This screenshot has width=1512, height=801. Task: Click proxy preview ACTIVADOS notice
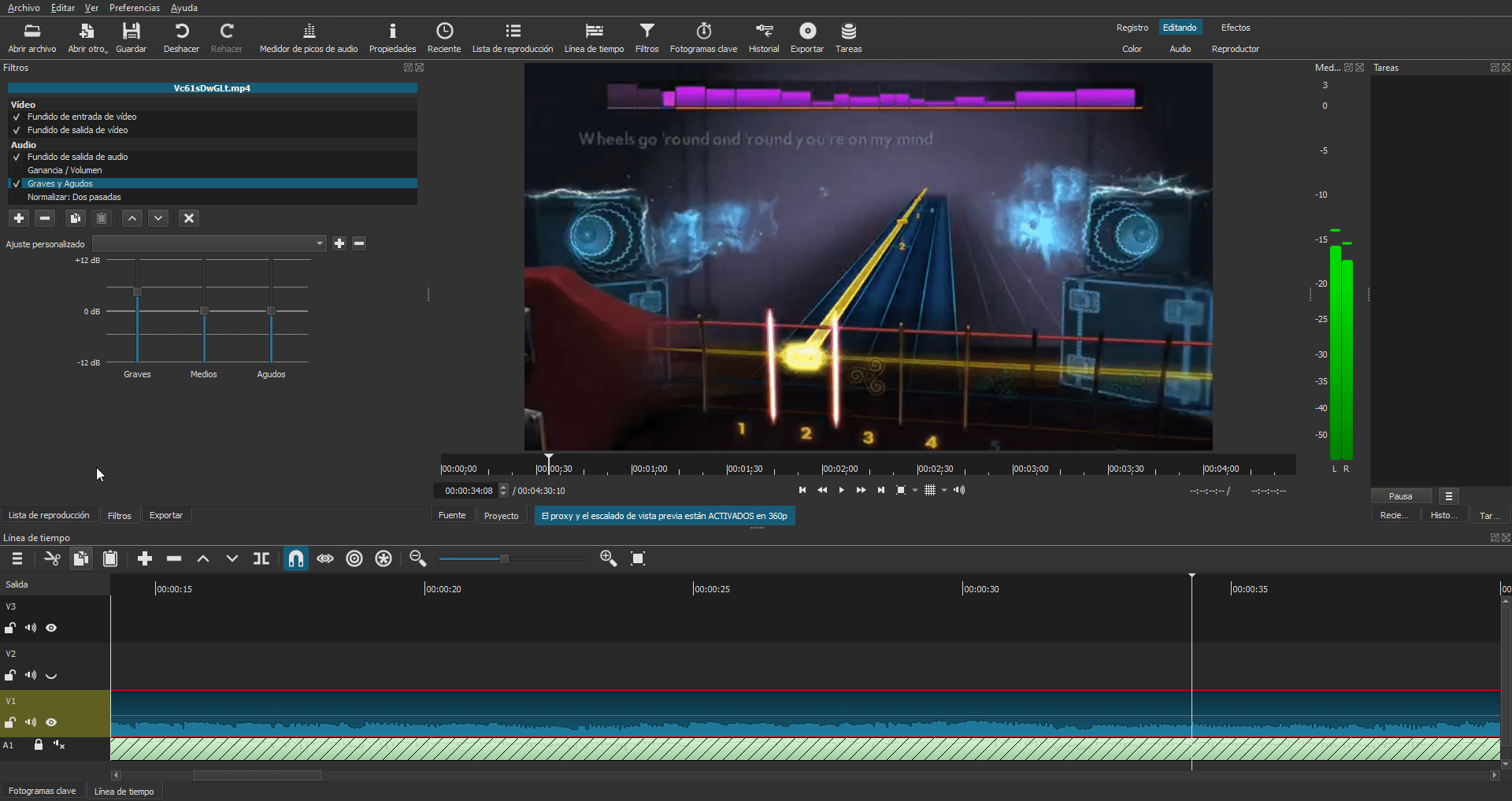tap(664, 516)
